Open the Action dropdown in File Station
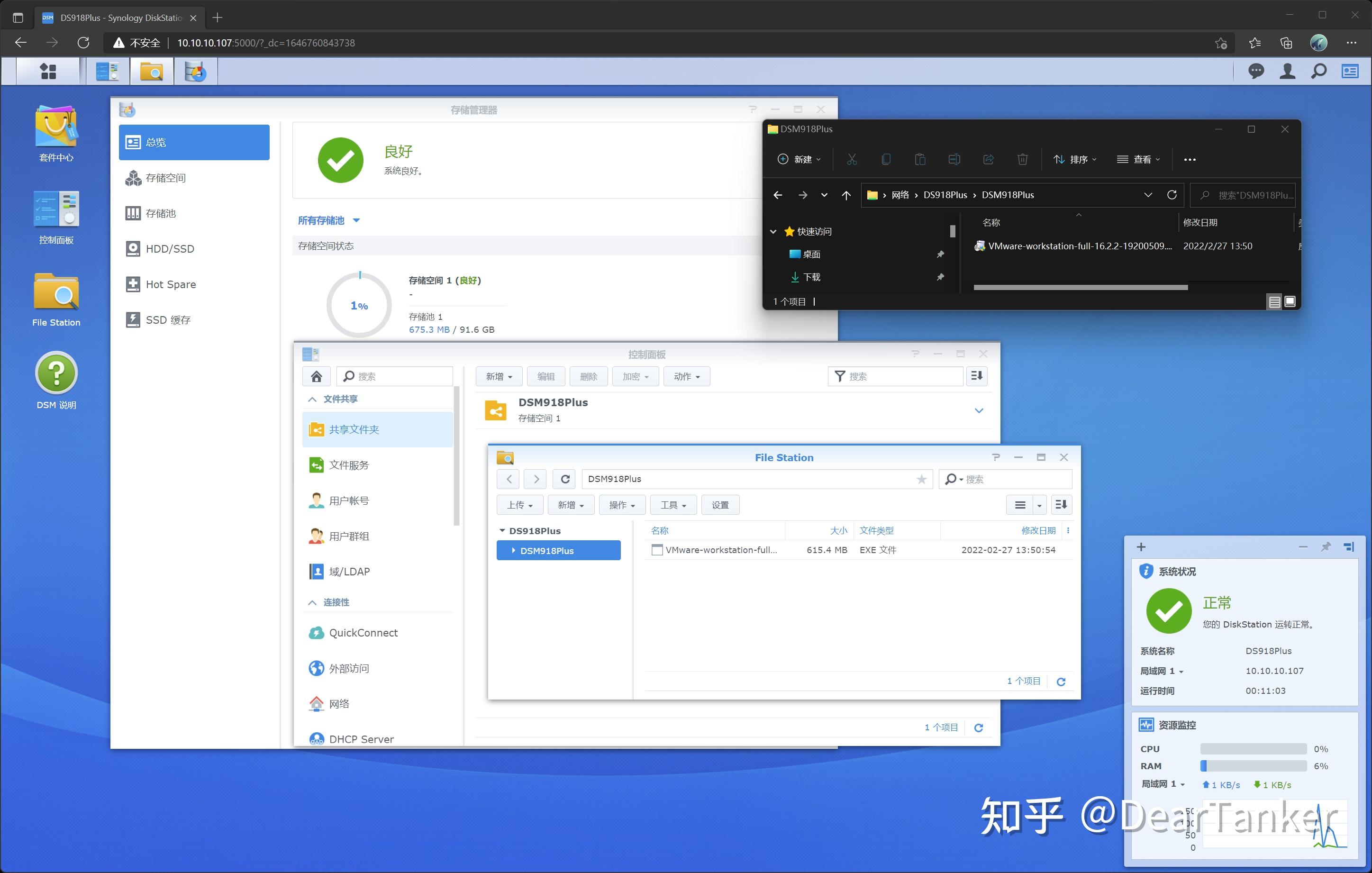The image size is (1372, 873). click(x=622, y=505)
